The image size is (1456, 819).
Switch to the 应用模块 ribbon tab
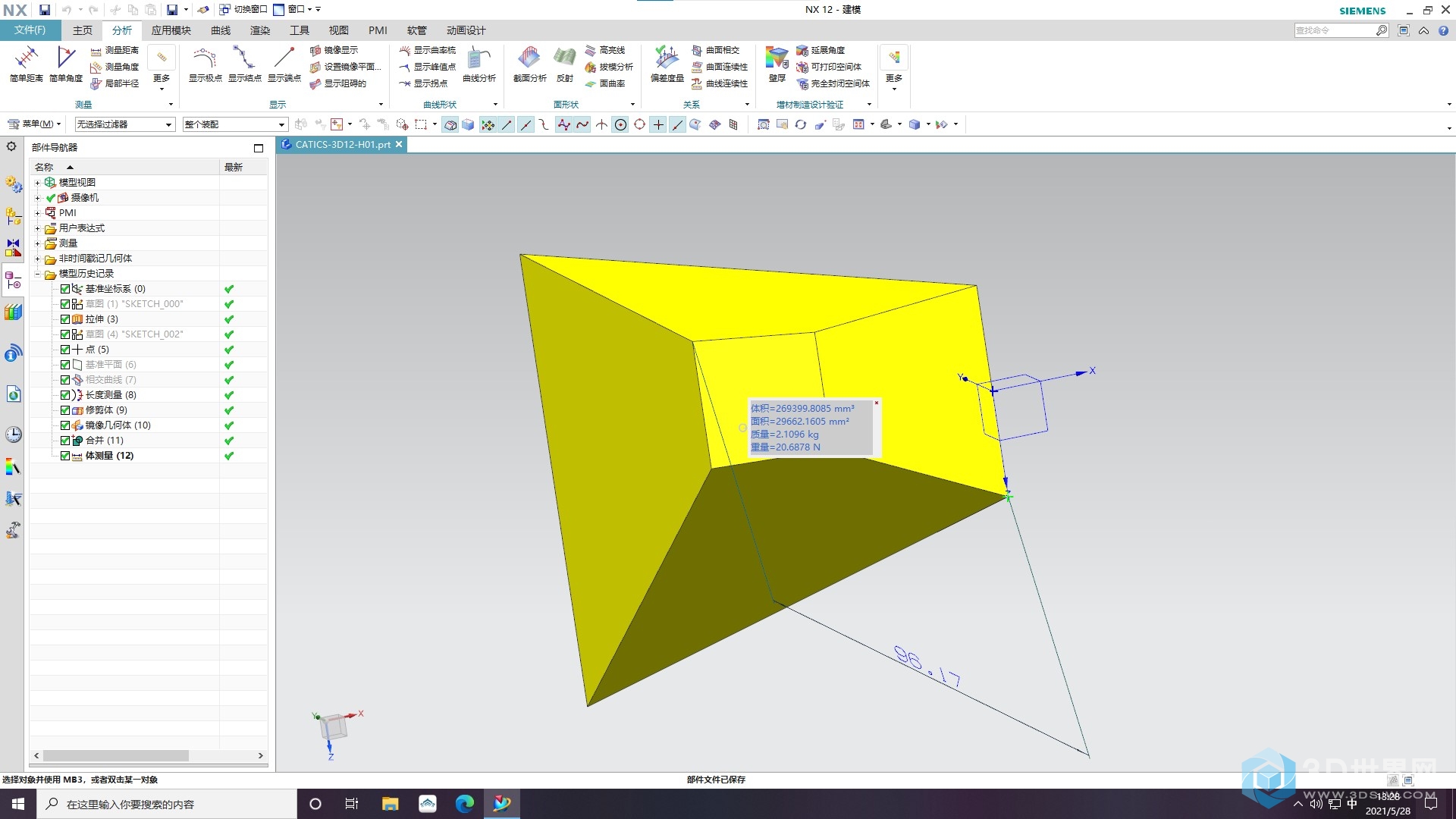[x=171, y=30]
